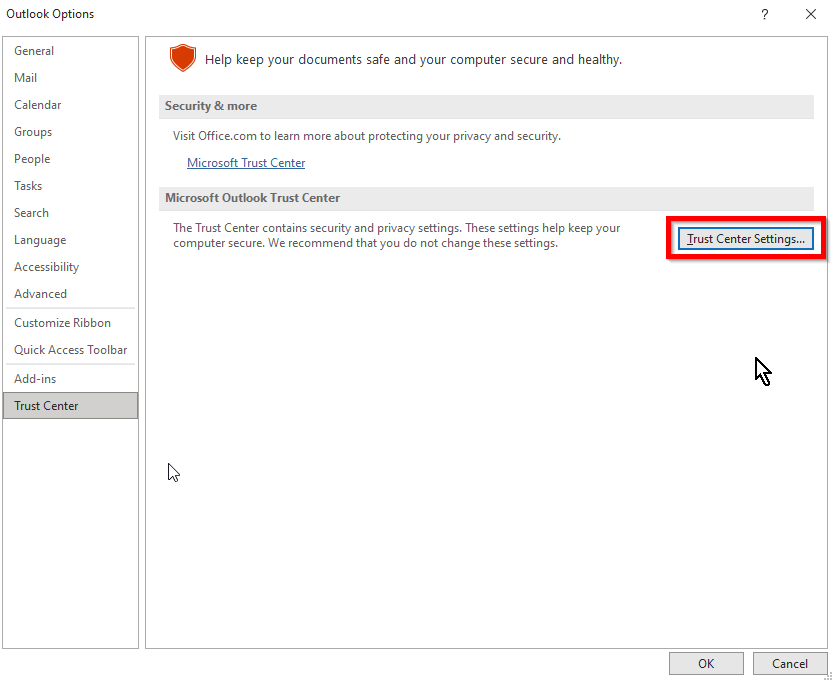This screenshot has width=834, height=682.
Task: Open the Add-ins category
Action: [35, 379]
